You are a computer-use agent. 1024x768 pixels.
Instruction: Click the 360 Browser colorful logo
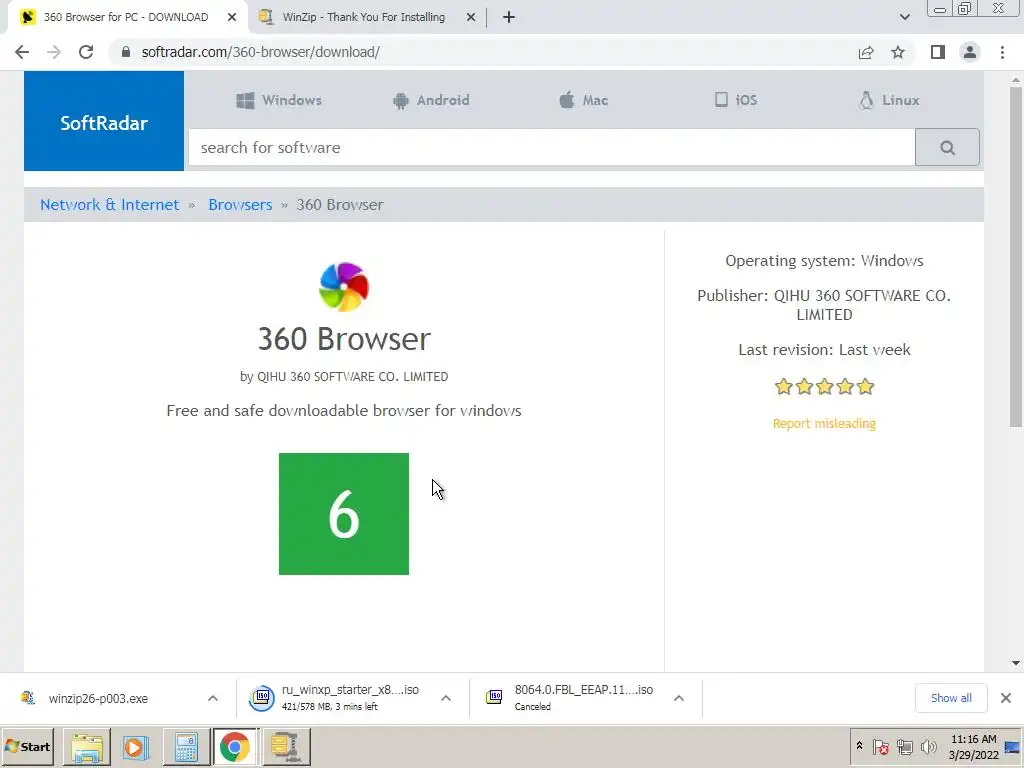point(344,287)
